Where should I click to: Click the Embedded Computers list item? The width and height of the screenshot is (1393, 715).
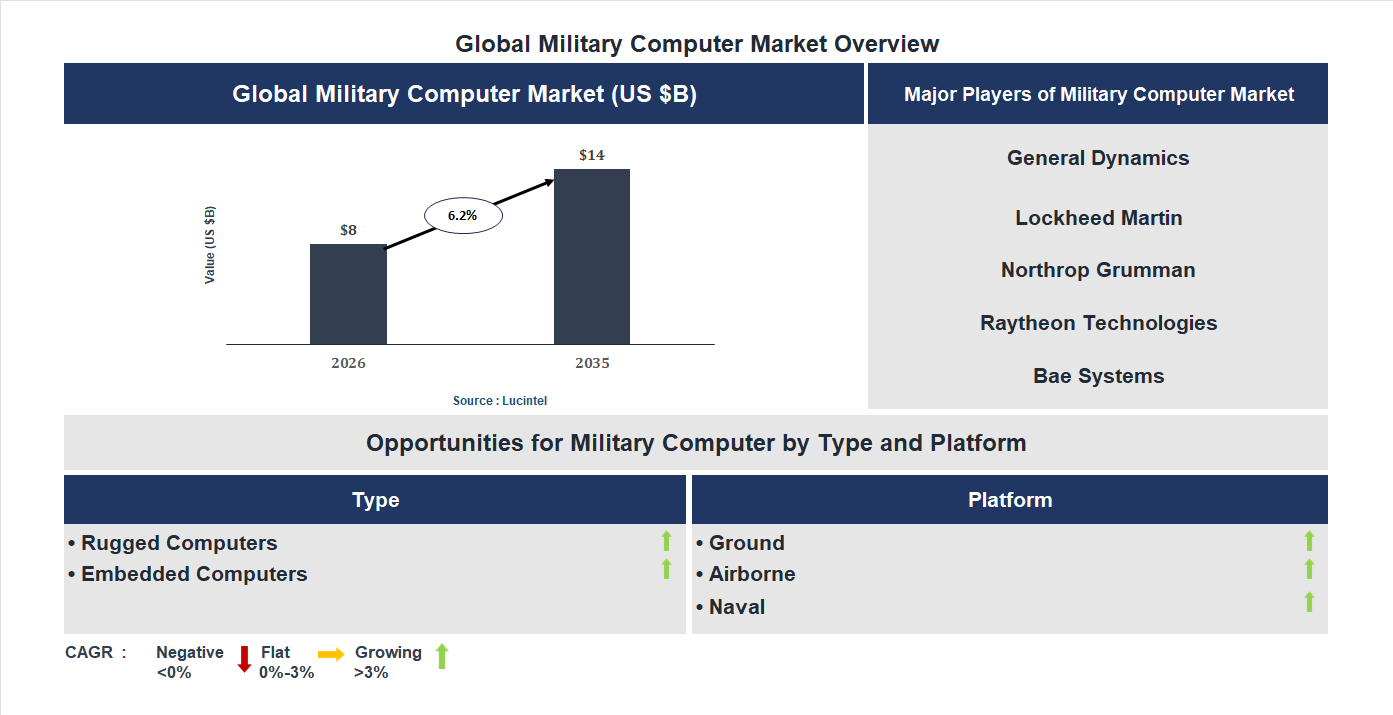188,574
